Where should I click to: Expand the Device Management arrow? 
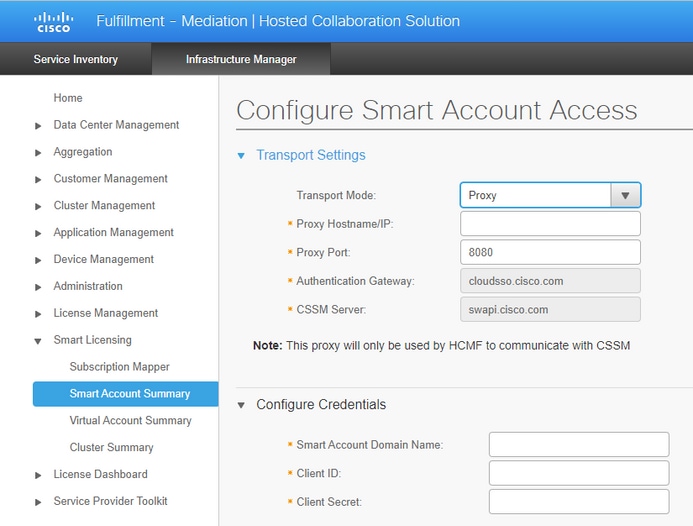(38, 260)
